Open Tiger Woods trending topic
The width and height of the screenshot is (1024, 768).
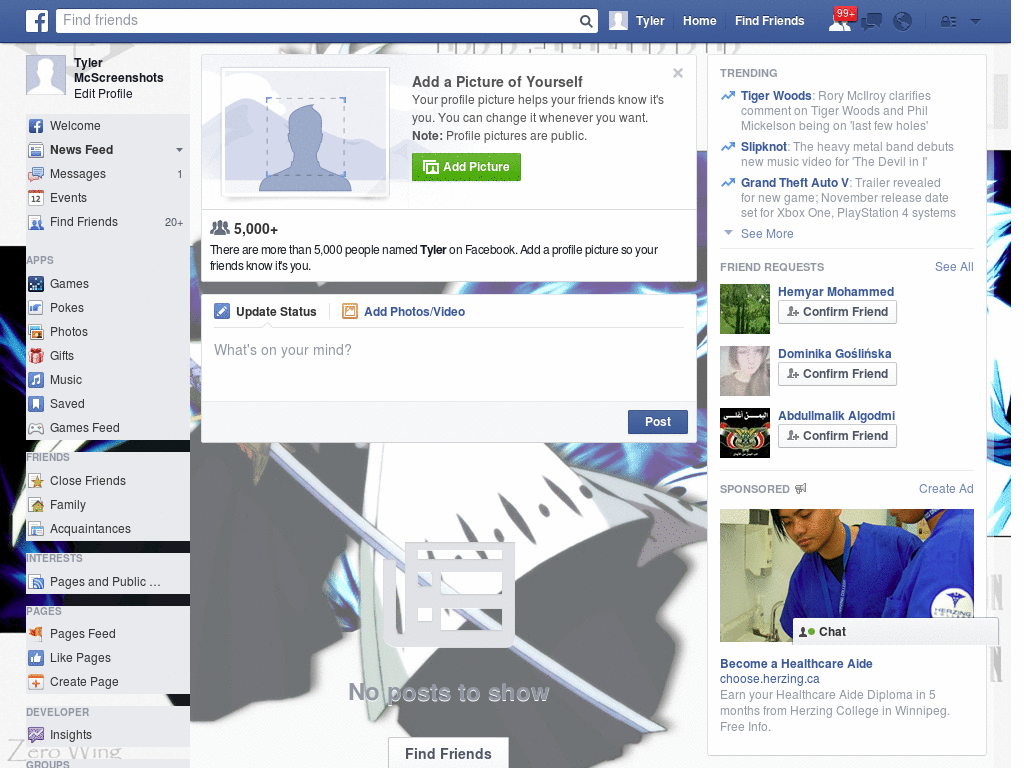(x=776, y=96)
